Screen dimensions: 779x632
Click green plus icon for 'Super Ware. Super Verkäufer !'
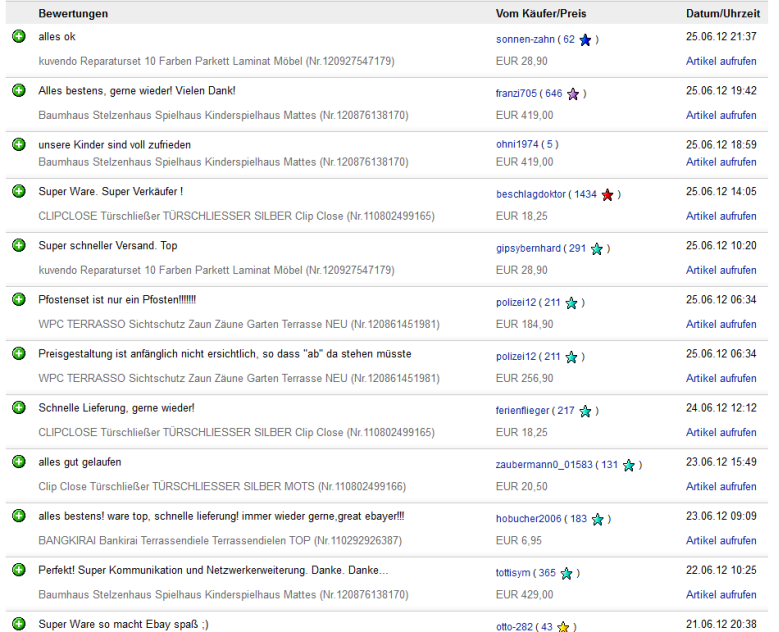point(19,191)
